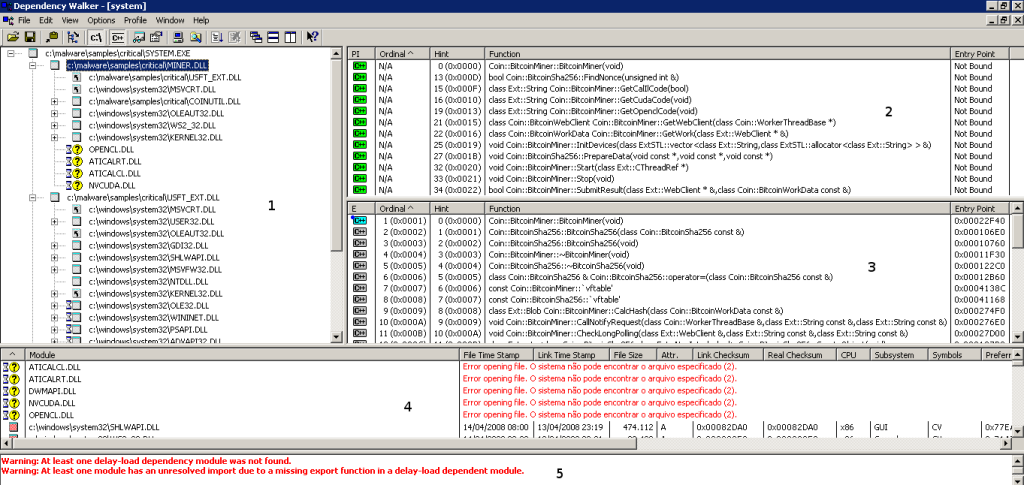Collapse the MINER.DLL tree node
The height and width of the screenshot is (485, 1024).
click(33, 65)
